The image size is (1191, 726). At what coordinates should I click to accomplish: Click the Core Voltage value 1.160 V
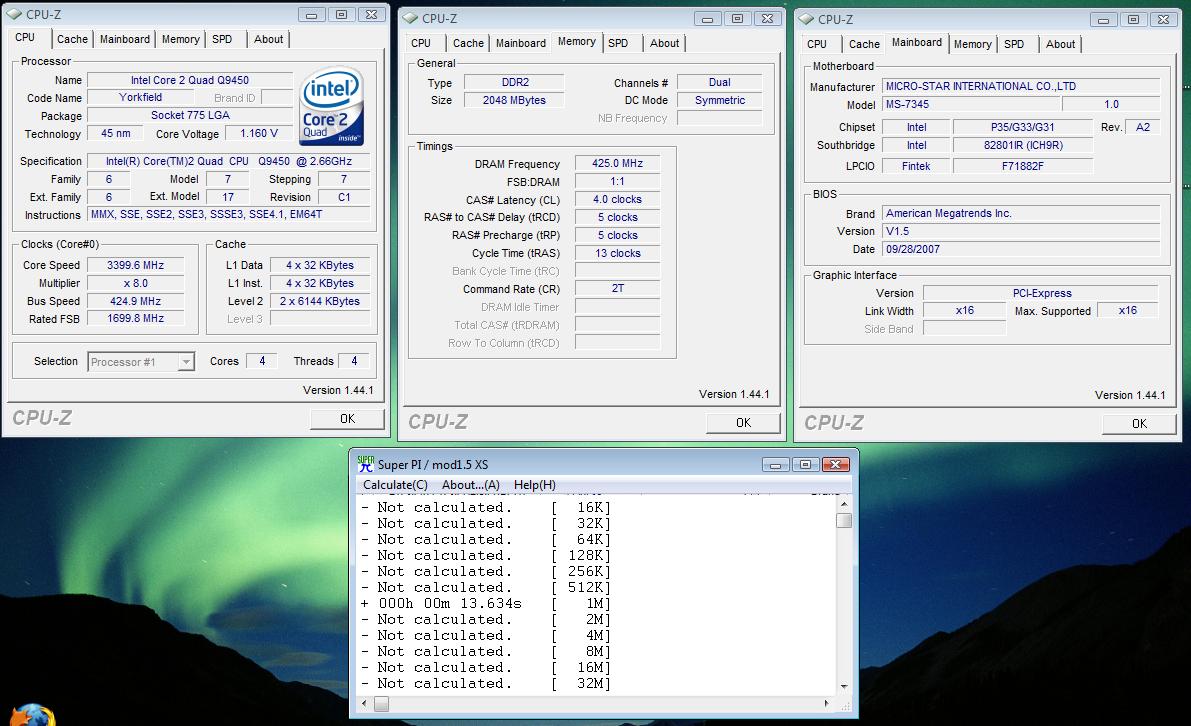click(259, 134)
